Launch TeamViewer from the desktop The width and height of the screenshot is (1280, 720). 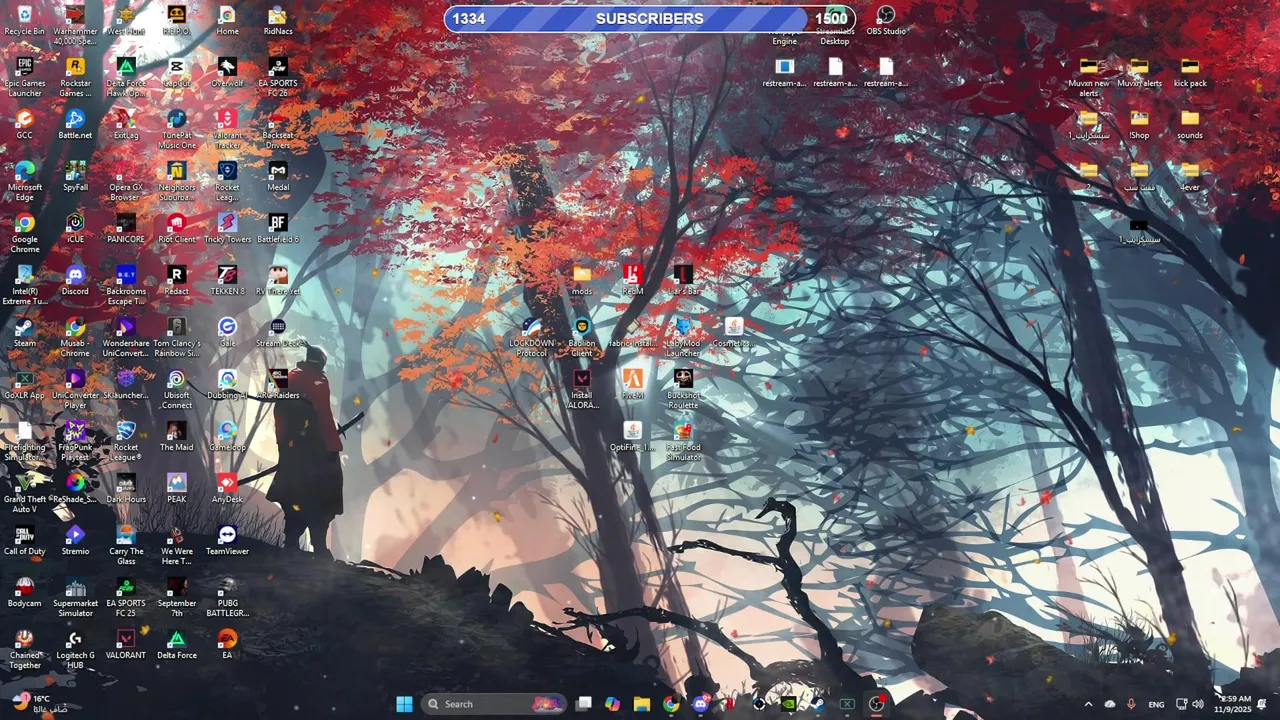(227, 540)
